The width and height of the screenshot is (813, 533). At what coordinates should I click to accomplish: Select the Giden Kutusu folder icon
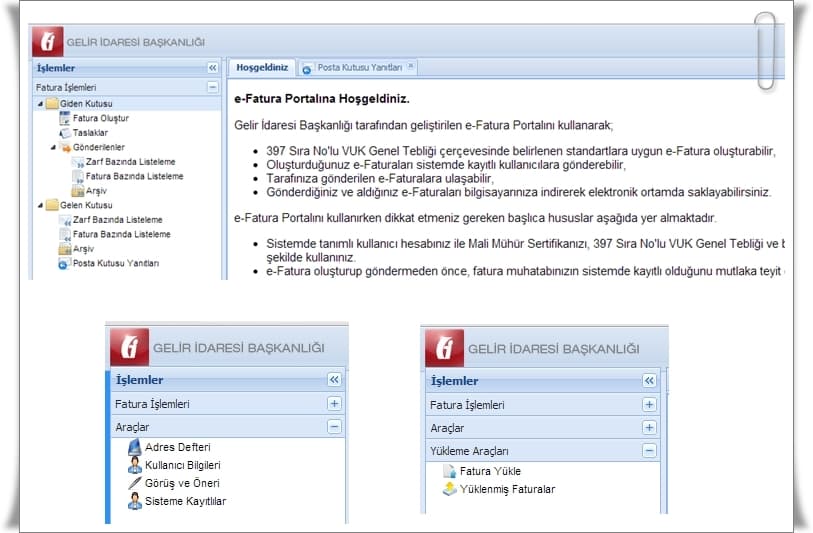[x=52, y=104]
